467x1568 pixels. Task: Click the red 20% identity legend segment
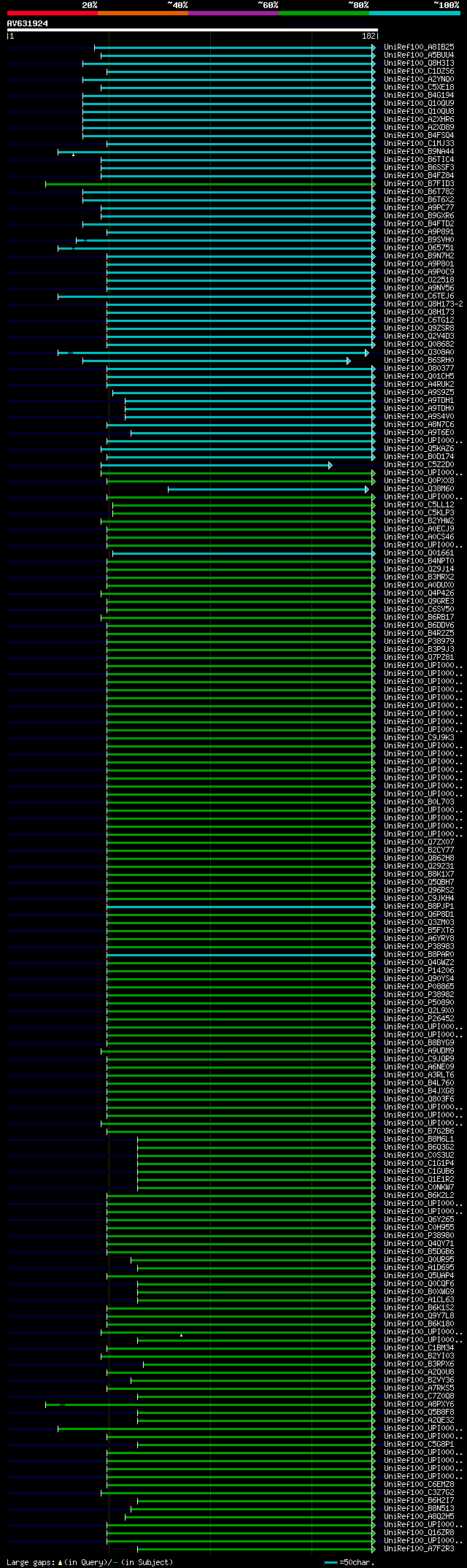click(52, 13)
